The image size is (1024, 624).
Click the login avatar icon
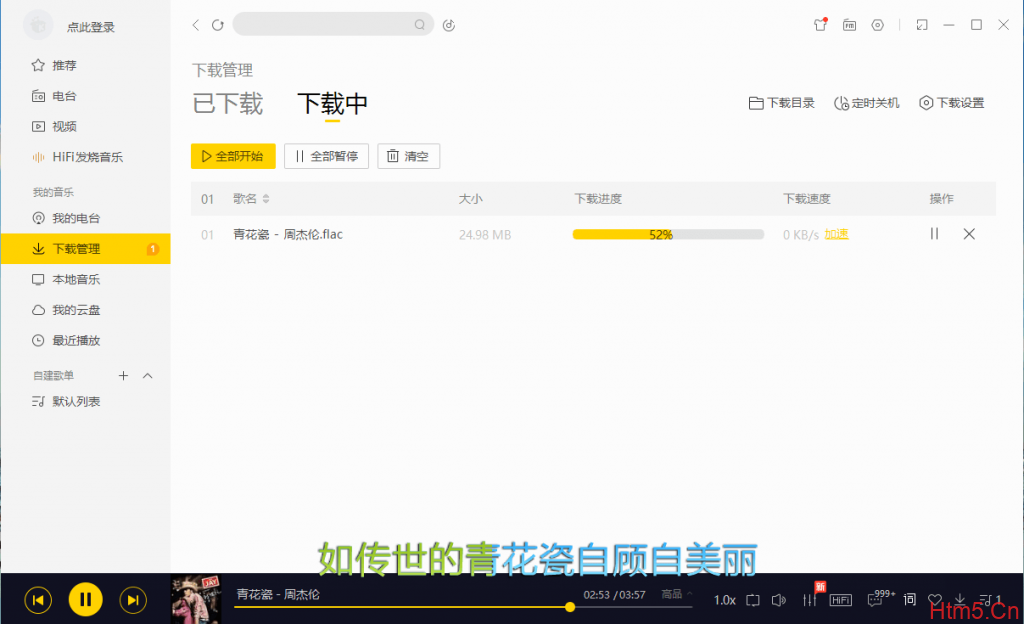[38, 25]
